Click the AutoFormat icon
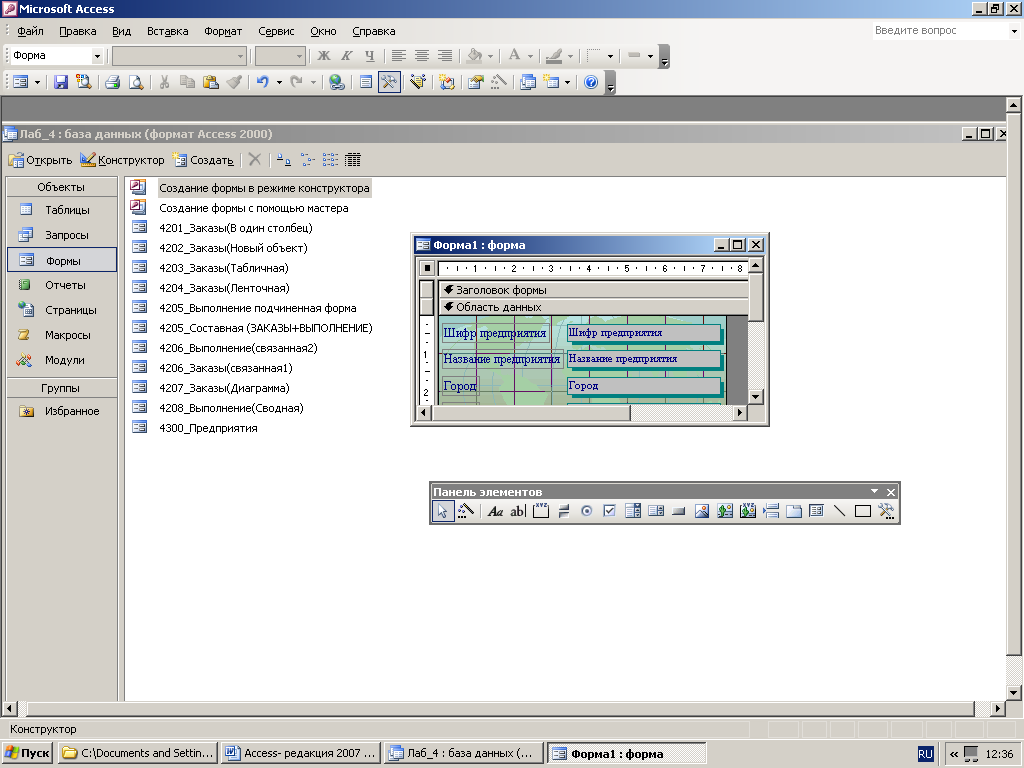Viewport: 1024px width, 768px height. (x=418, y=82)
